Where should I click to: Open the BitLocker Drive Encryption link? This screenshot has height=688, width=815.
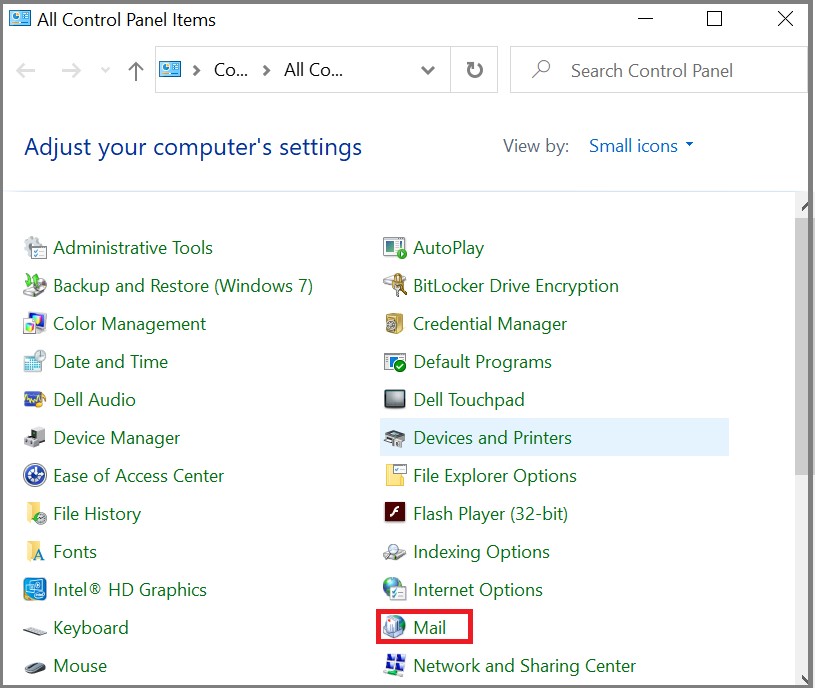516,286
